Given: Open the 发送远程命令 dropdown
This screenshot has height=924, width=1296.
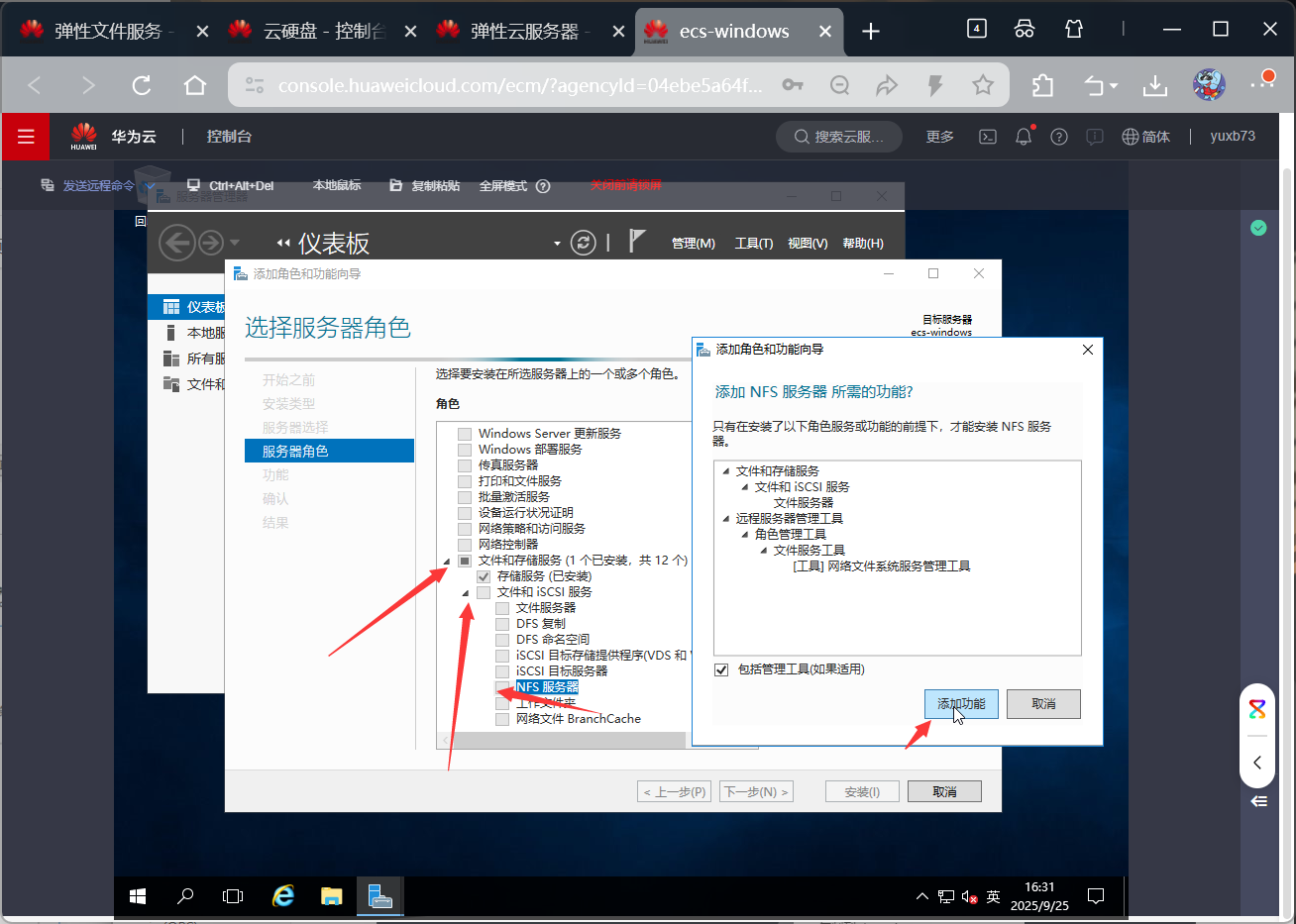Looking at the screenshot, I should pos(99,185).
